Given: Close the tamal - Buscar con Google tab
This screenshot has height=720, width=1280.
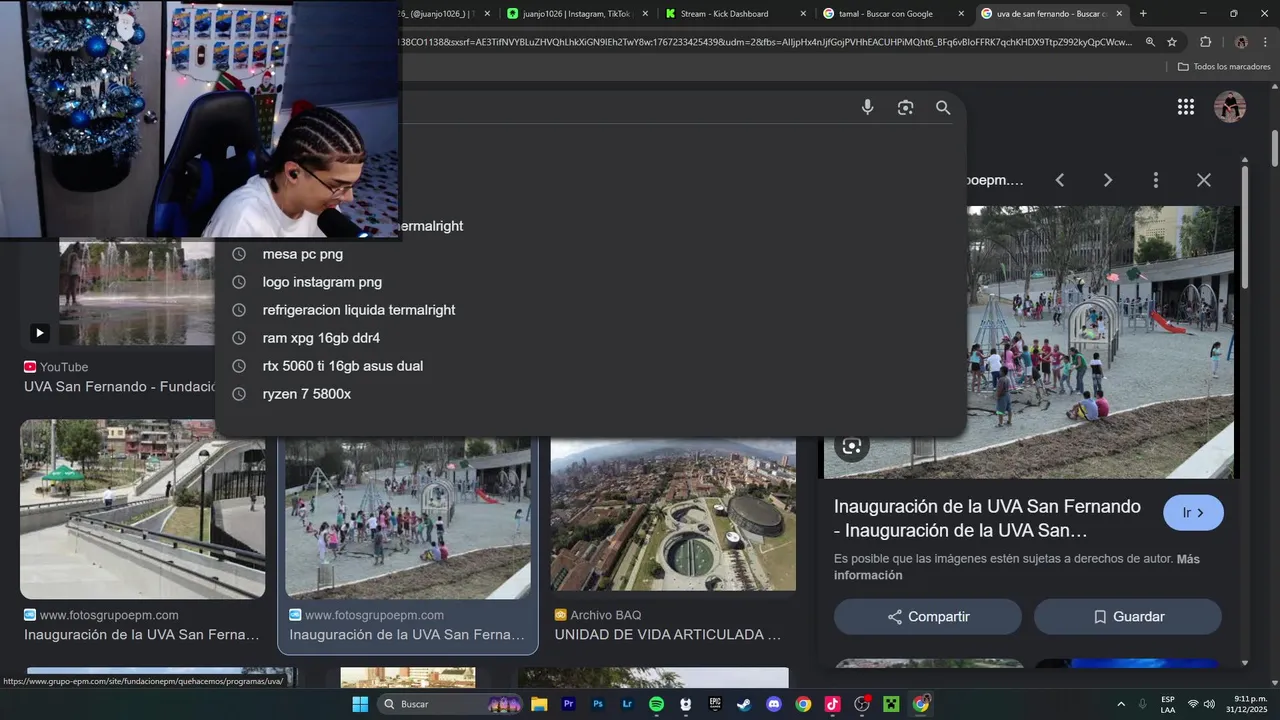Looking at the screenshot, I should coord(961,13).
